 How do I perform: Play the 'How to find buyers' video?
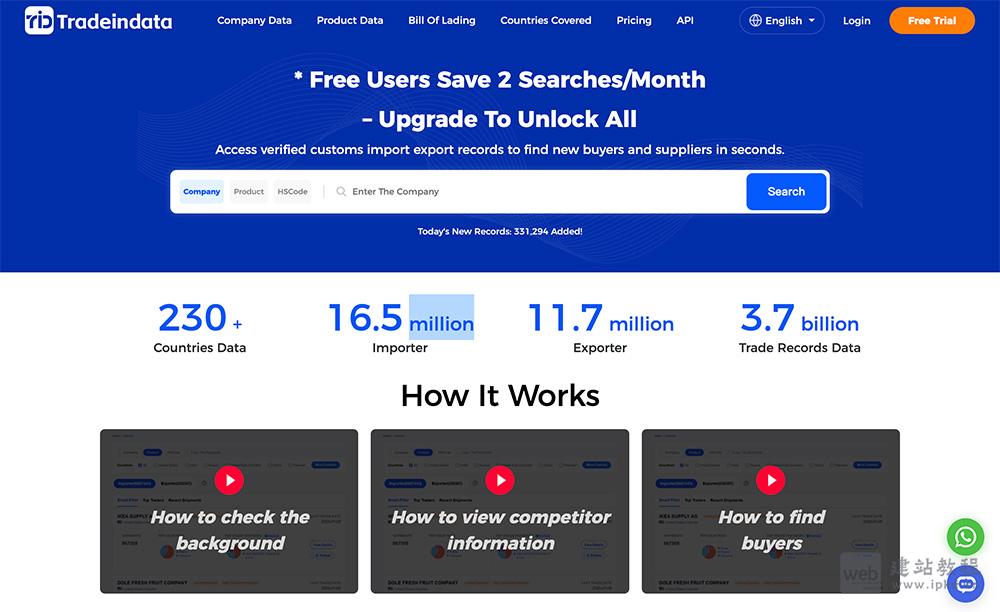click(x=770, y=480)
